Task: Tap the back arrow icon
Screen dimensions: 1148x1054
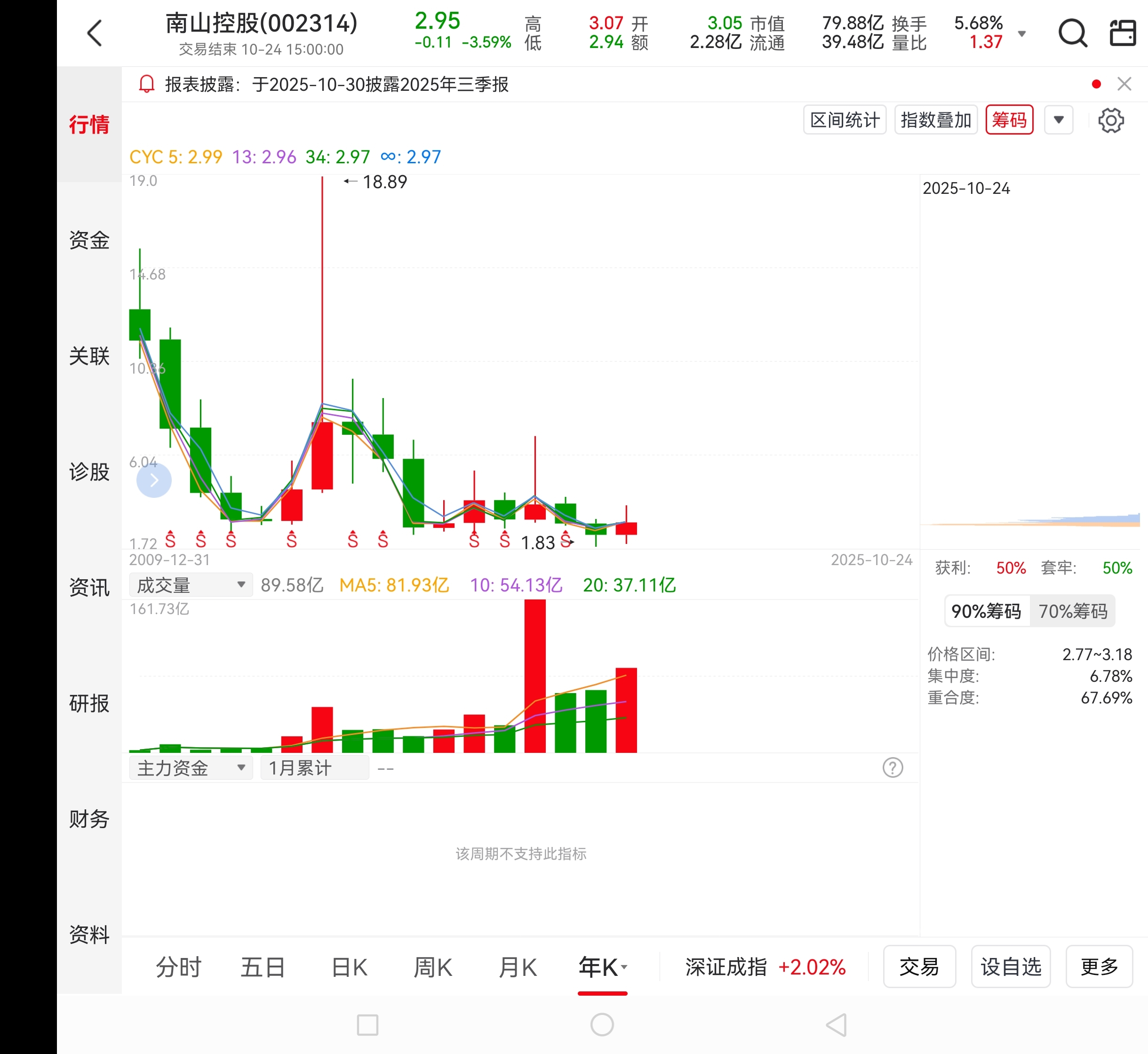Action: point(95,33)
